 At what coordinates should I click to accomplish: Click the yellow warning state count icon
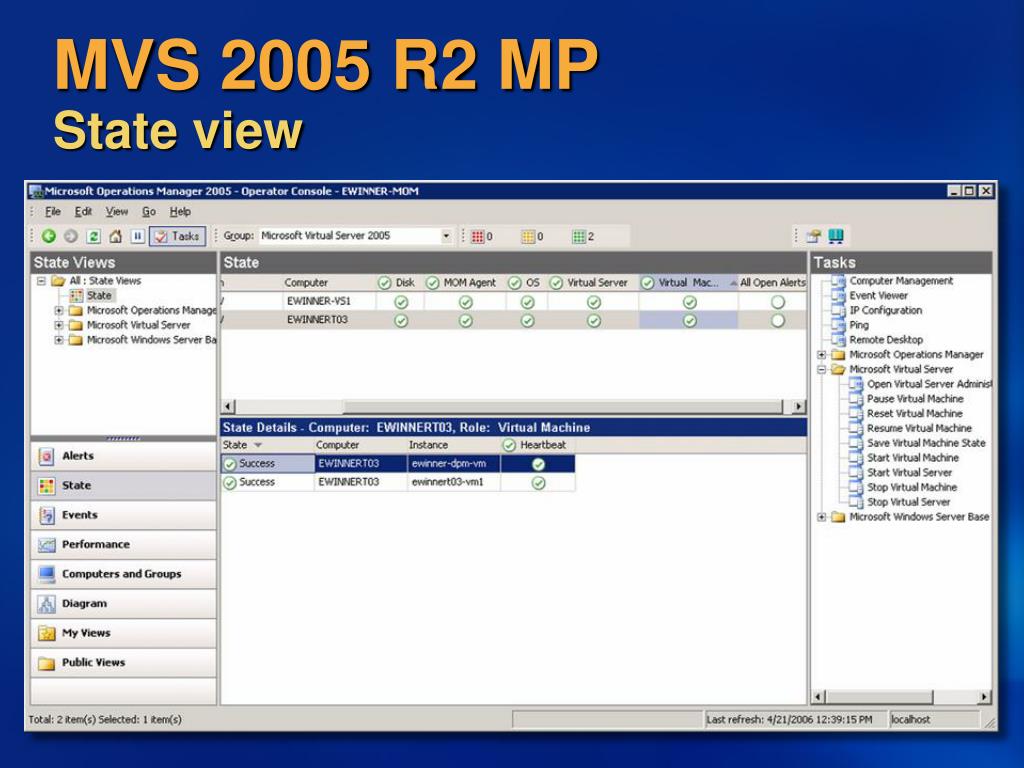pos(528,236)
